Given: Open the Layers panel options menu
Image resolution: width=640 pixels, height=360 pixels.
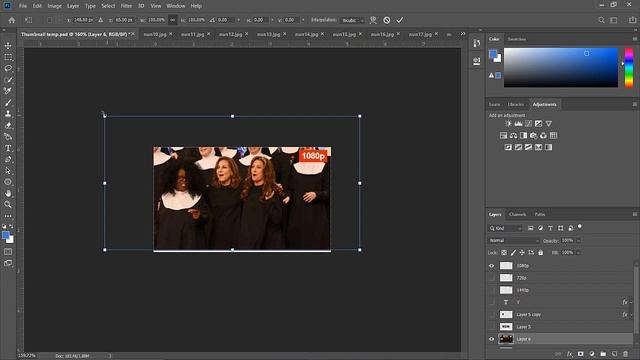Looking at the screenshot, I should pyautogui.click(x=635, y=214).
